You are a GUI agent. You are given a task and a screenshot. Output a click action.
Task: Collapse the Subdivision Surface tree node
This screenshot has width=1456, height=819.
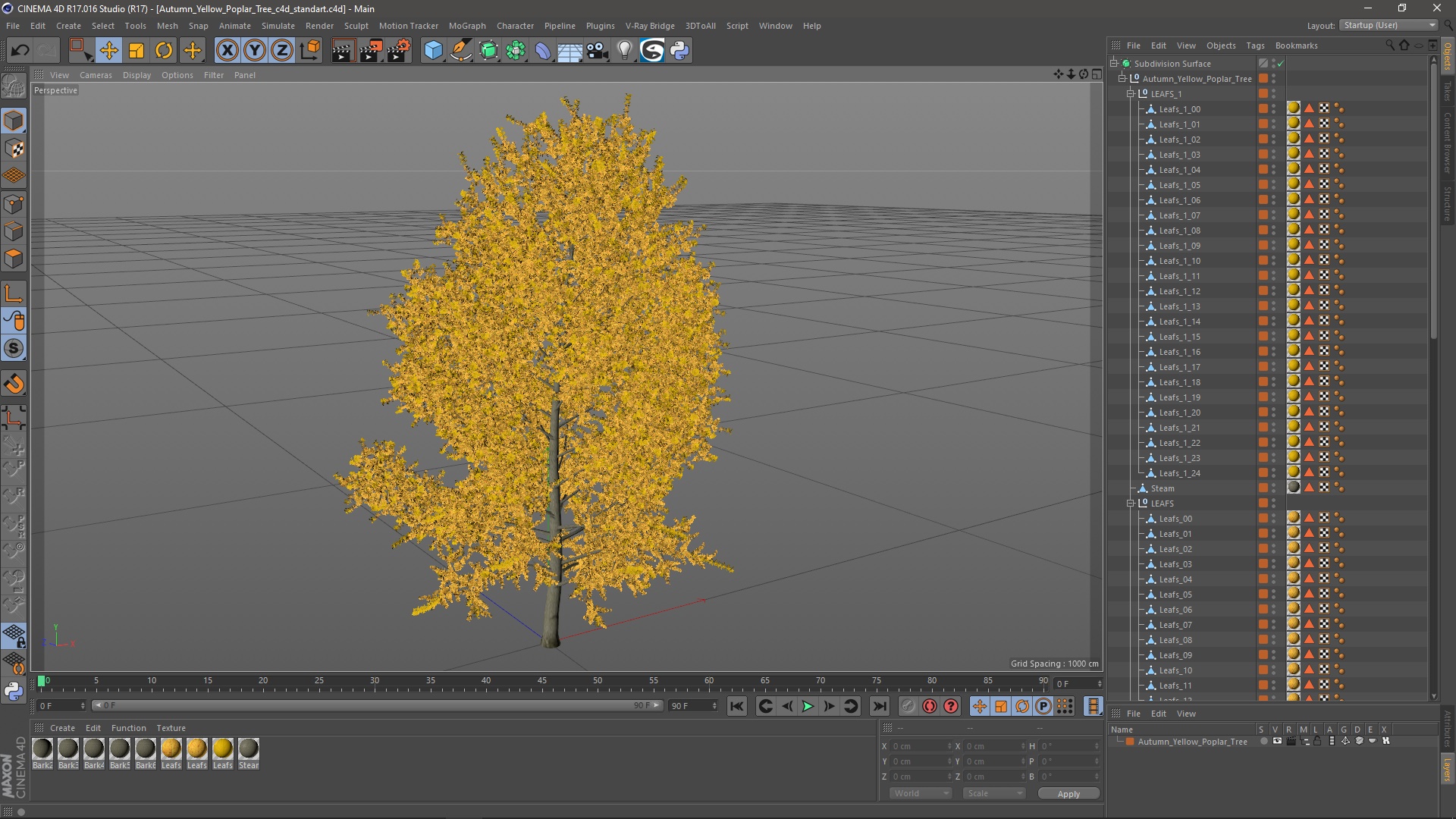click(x=1114, y=64)
